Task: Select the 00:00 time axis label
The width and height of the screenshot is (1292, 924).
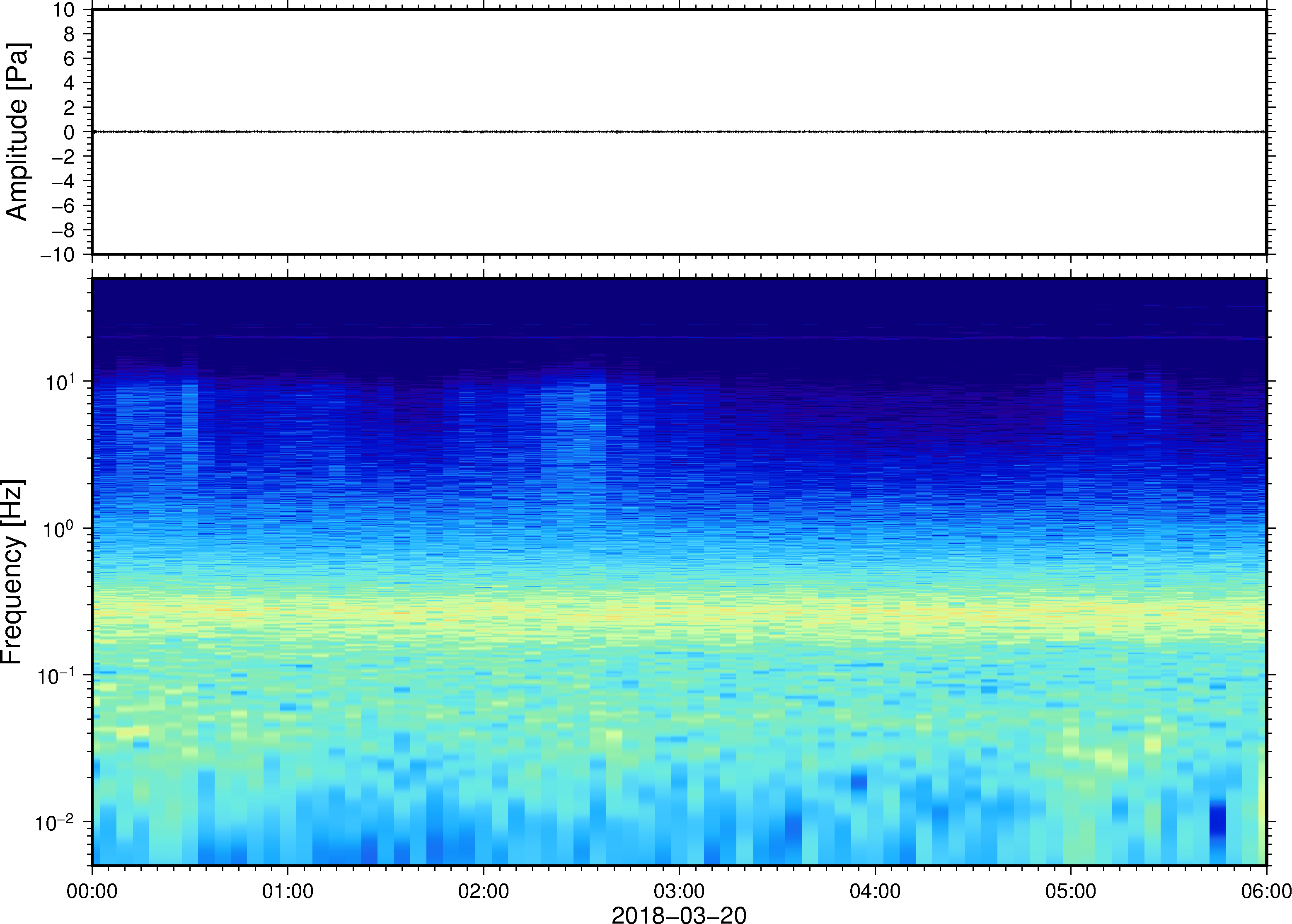Action: (92, 891)
